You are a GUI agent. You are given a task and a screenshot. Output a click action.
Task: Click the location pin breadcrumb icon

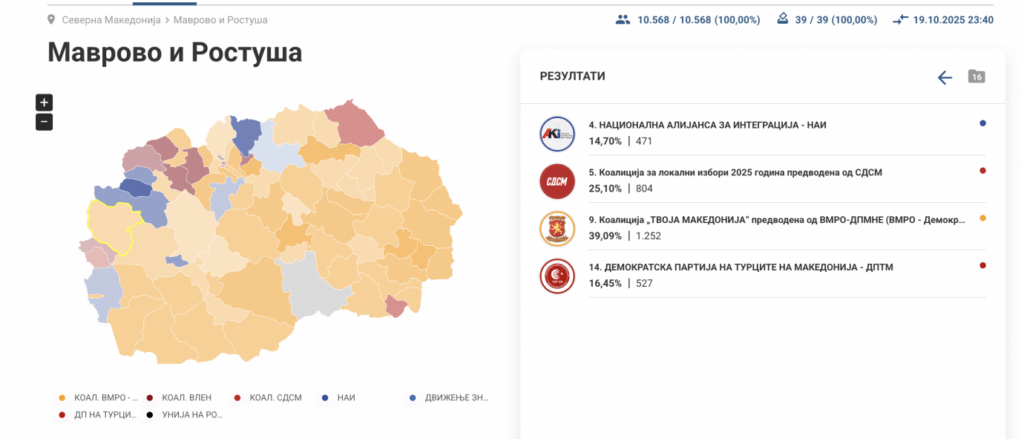pos(51,19)
